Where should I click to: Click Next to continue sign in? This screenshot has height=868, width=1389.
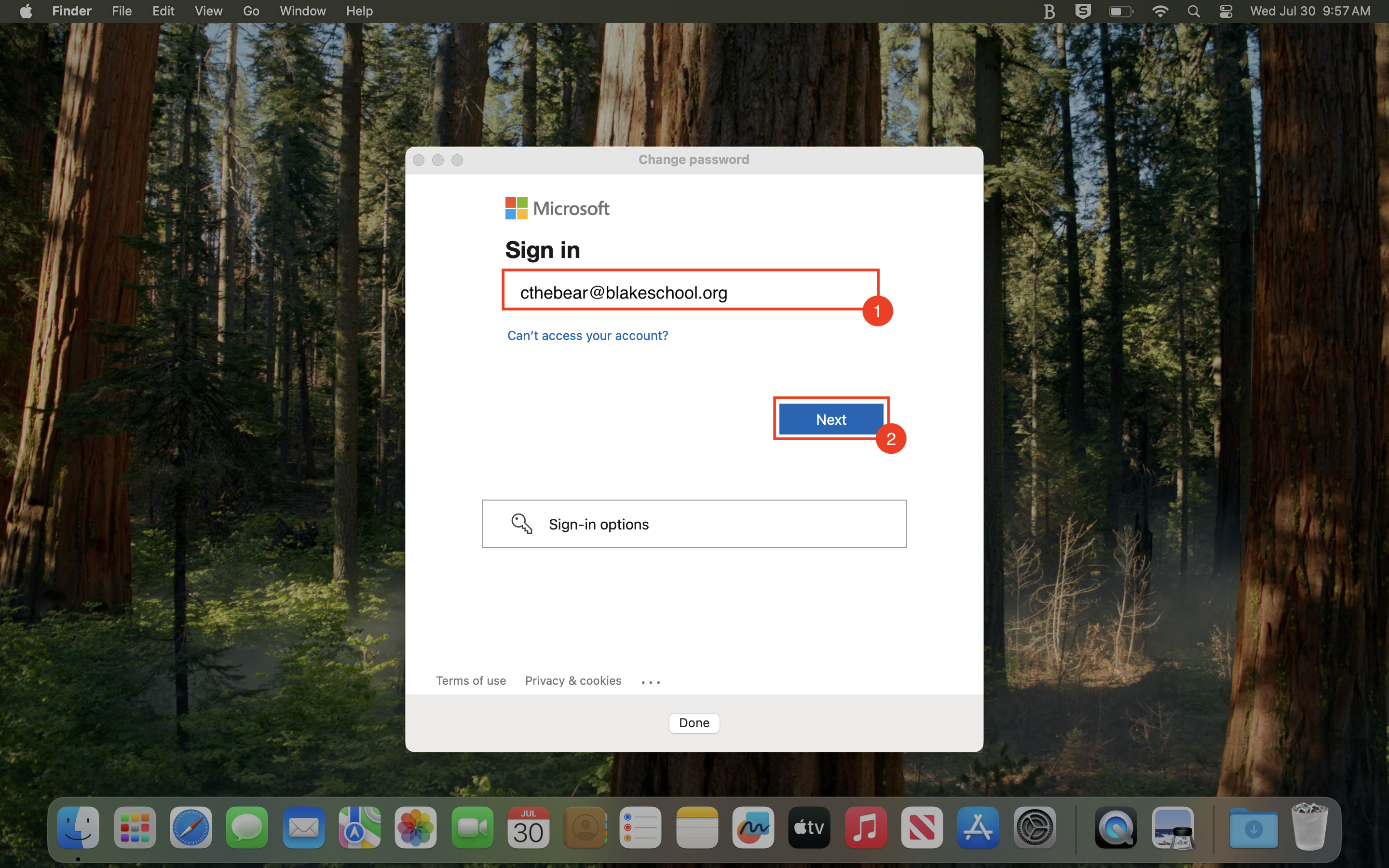pyautogui.click(x=831, y=420)
